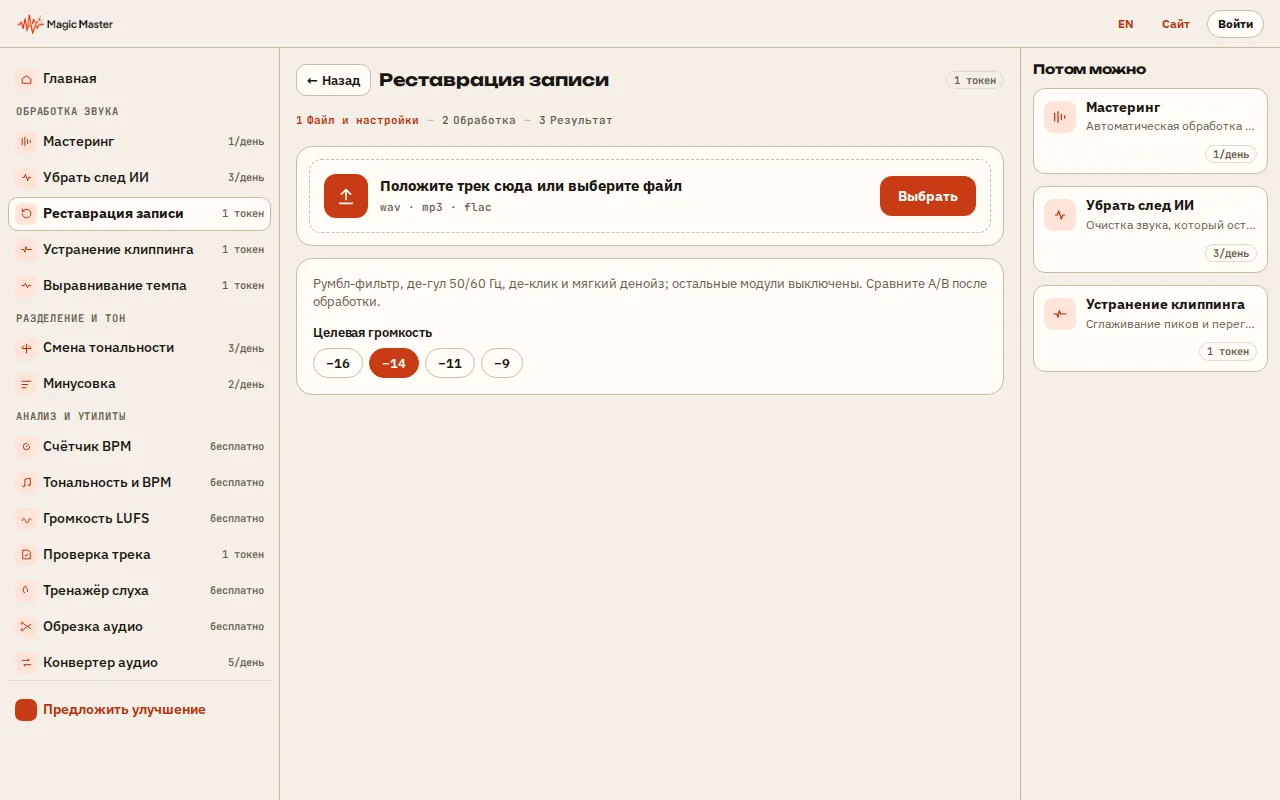
Task: Click the Выбрать file button
Action: click(928, 196)
